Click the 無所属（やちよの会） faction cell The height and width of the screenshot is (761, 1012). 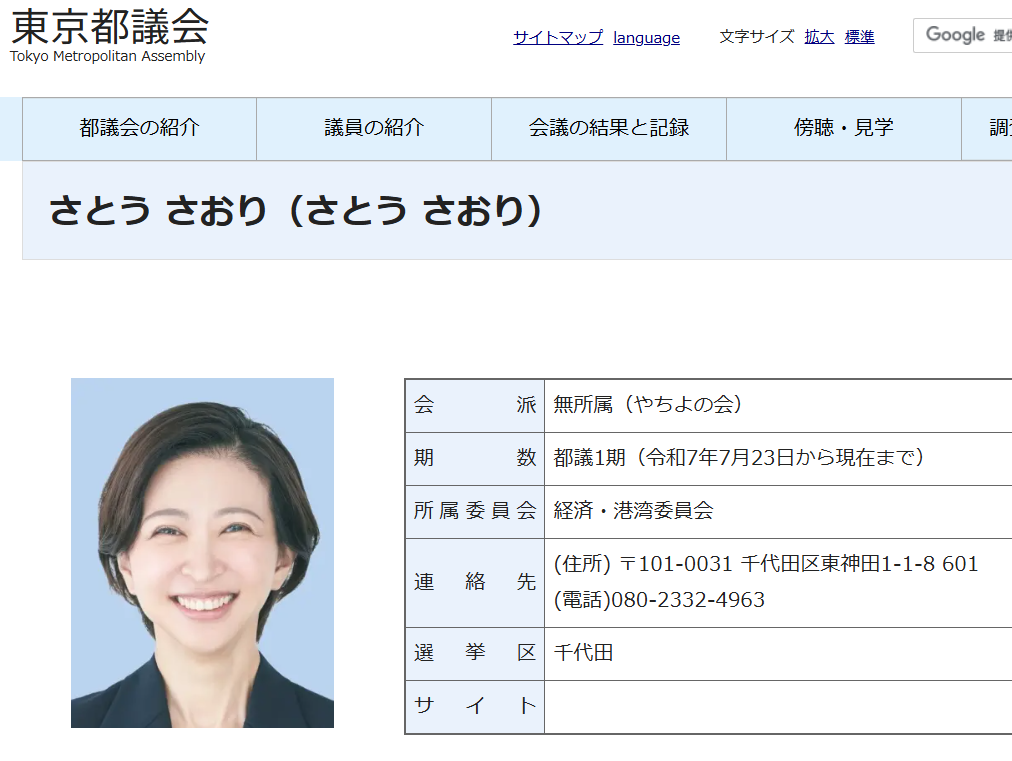pos(648,405)
